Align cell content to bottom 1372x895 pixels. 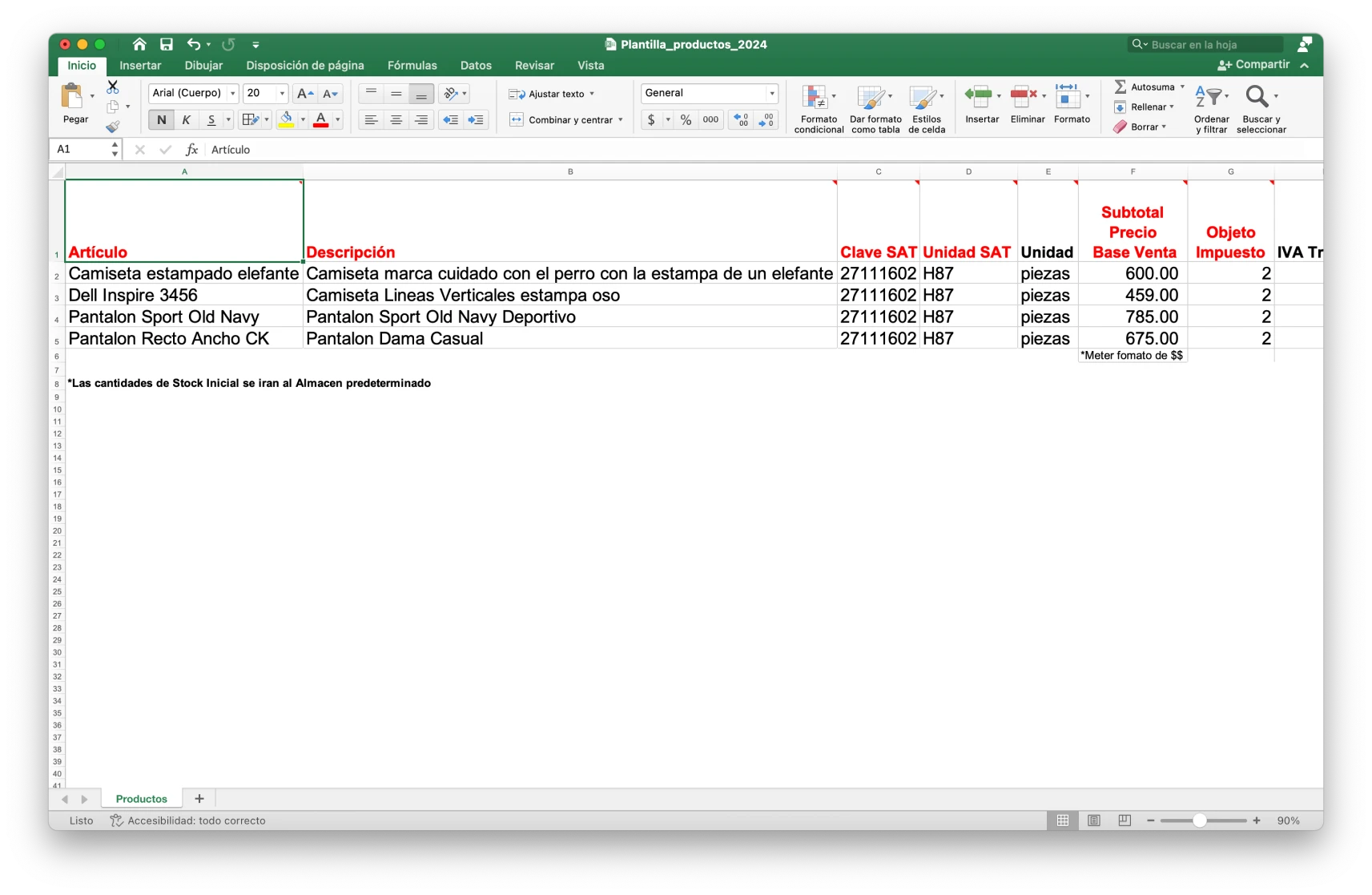click(x=421, y=94)
